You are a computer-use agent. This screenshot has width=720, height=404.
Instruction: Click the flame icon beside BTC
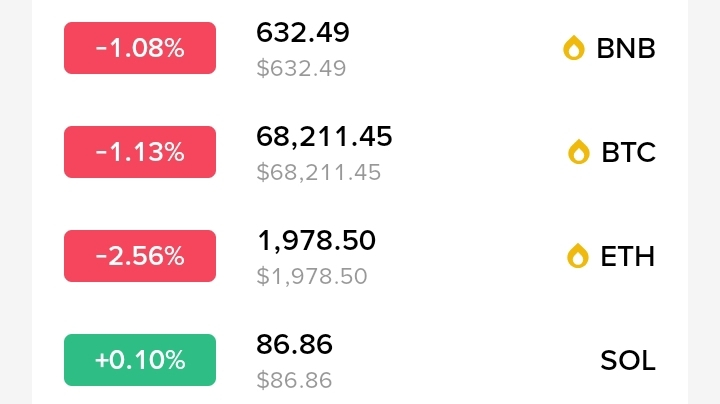pos(578,152)
